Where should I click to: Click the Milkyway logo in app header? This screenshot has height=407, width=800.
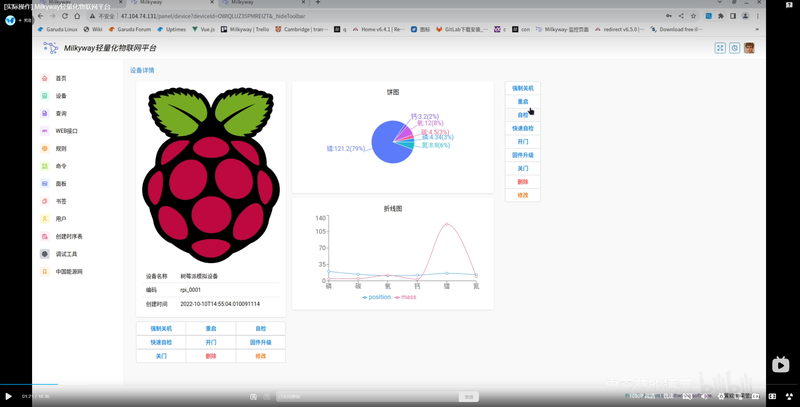click(51, 48)
